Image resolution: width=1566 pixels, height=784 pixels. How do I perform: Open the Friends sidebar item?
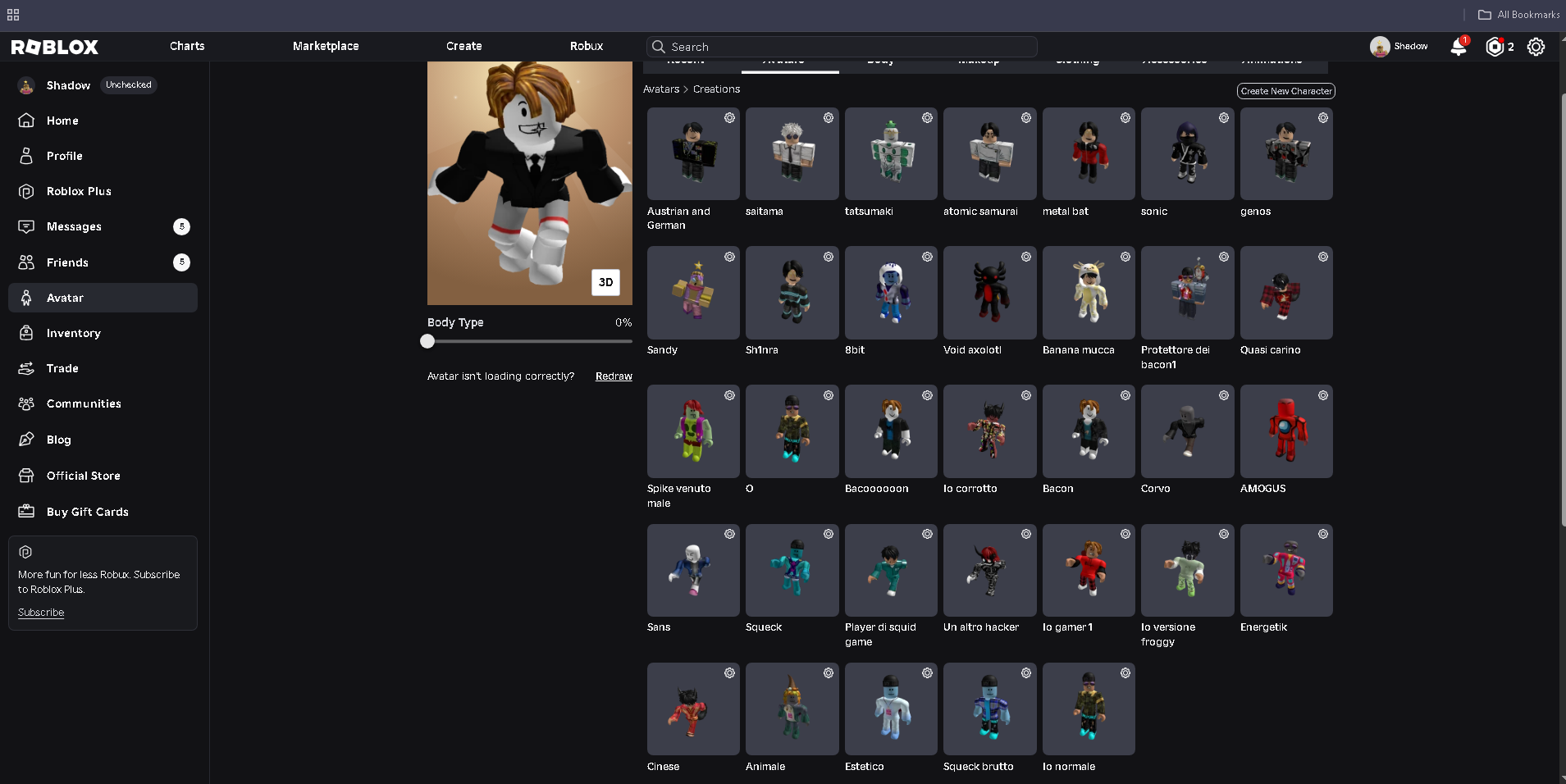pyautogui.click(x=103, y=262)
